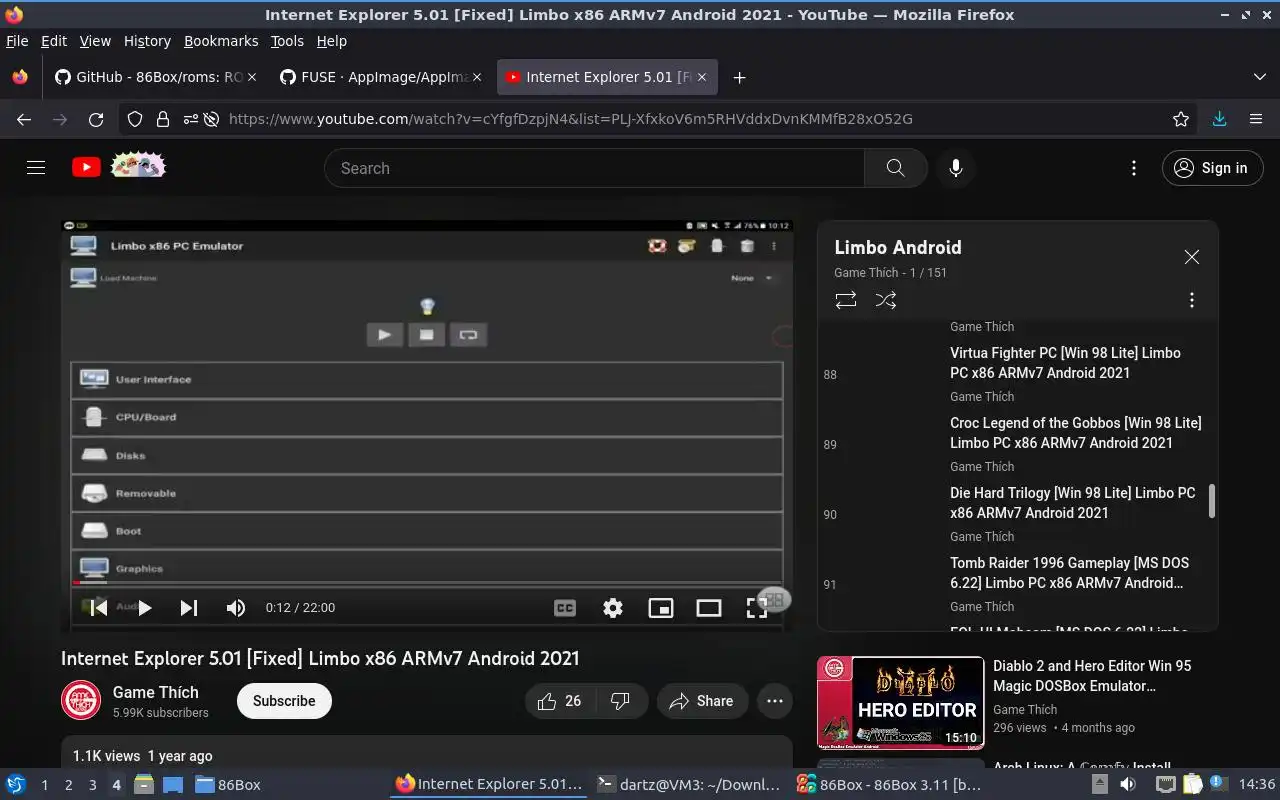Seek along the video progress bar
Screen dimensions: 1280x800
coord(427,583)
